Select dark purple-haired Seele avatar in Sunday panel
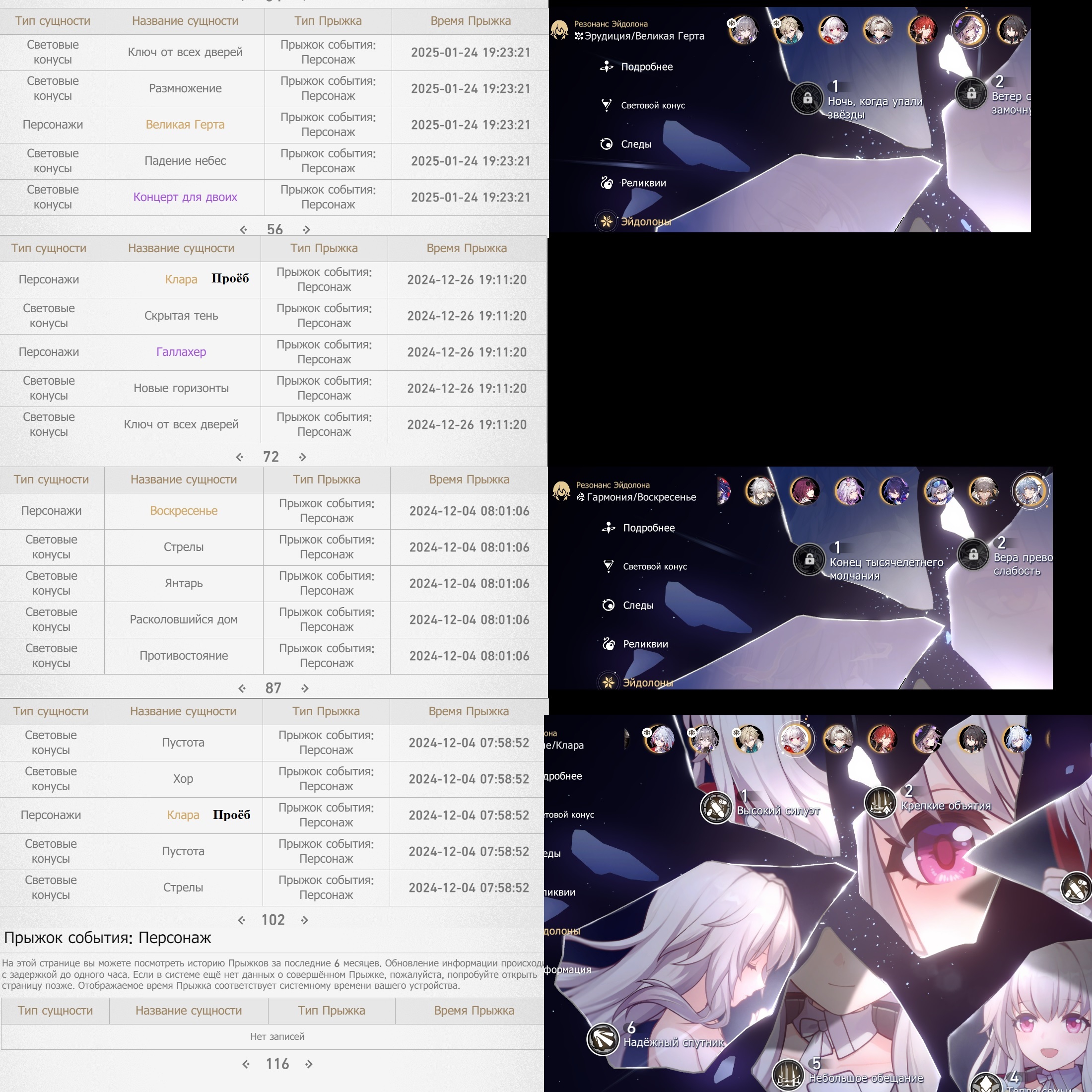The height and width of the screenshot is (1092, 1092). pyautogui.click(x=894, y=490)
